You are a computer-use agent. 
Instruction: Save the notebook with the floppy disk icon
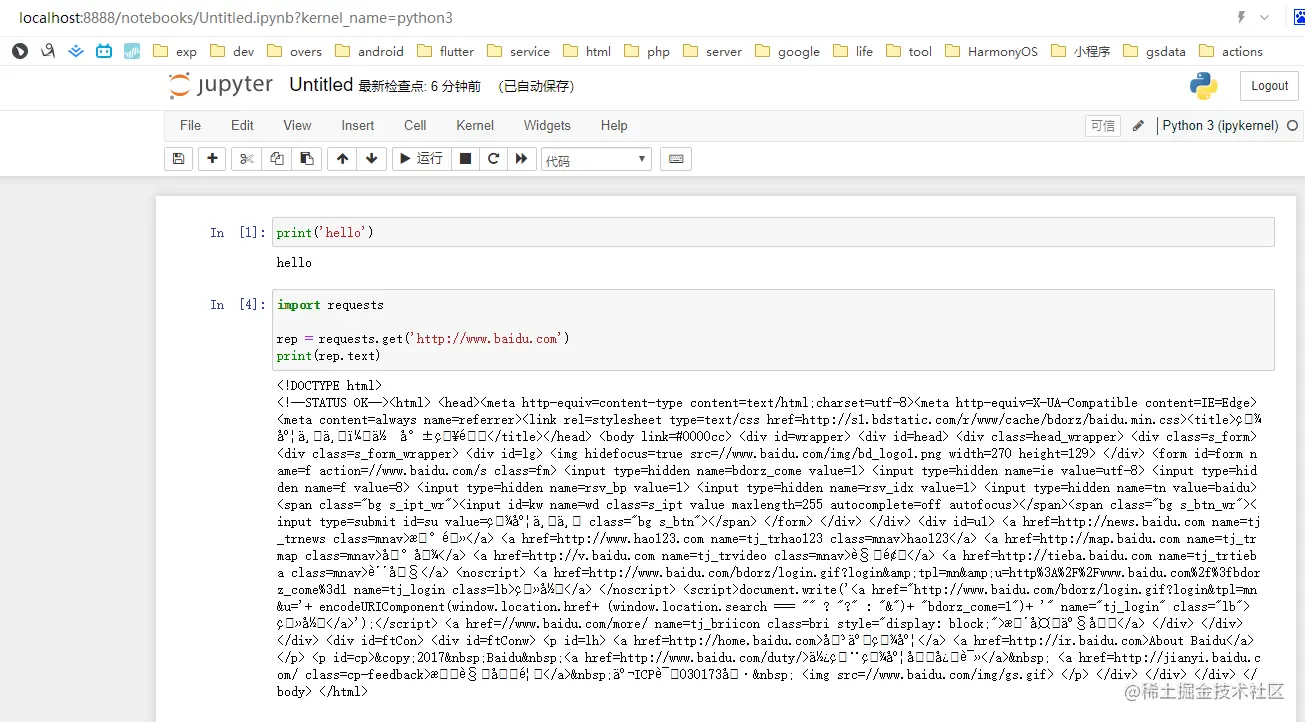(178, 159)
